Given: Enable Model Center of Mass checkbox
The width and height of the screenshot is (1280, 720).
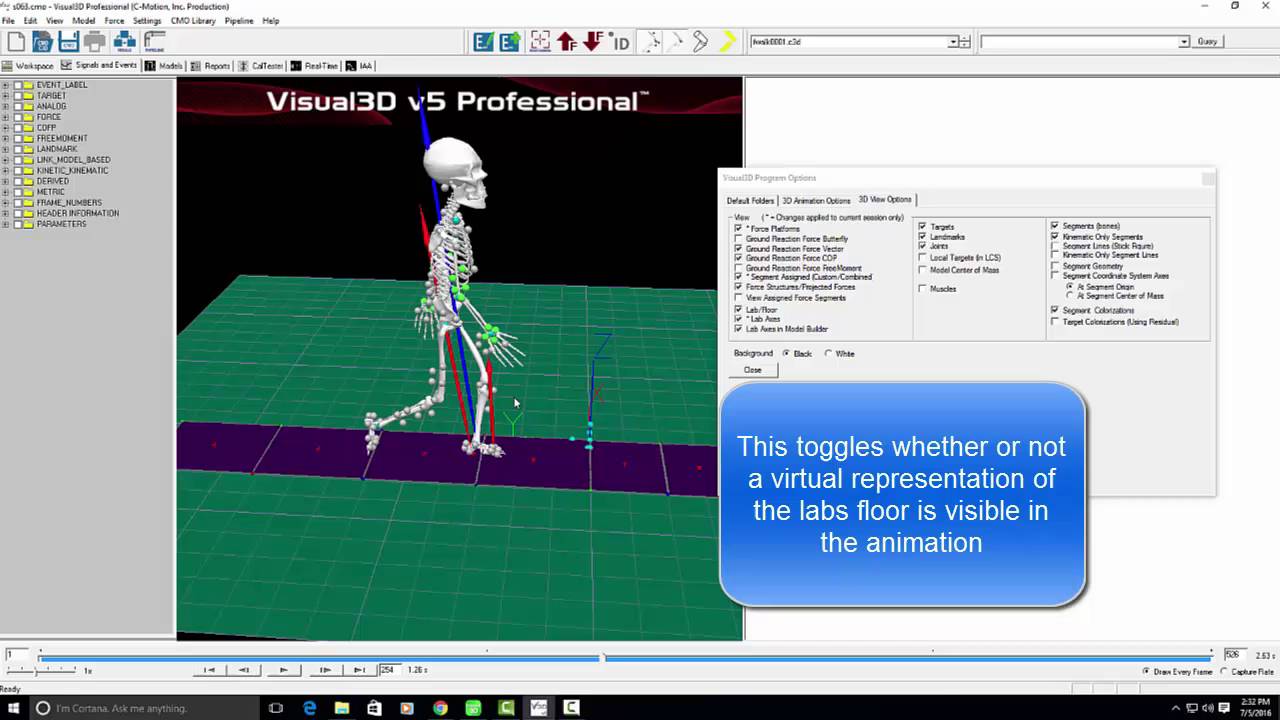Looking at the screenshot, I should pyautogui.click(x=922, y=270).
